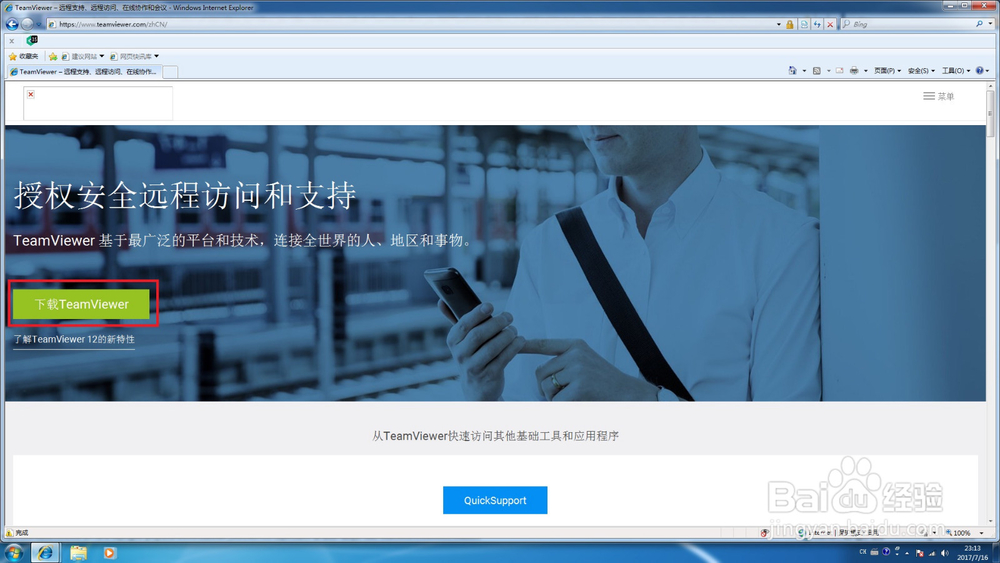Image resolution: width=1000 pixels, height=563 pixels.
Task: Click the text 从TeamViewer快速访问其他基础工具和应用程序
Action: pos(496,436)
